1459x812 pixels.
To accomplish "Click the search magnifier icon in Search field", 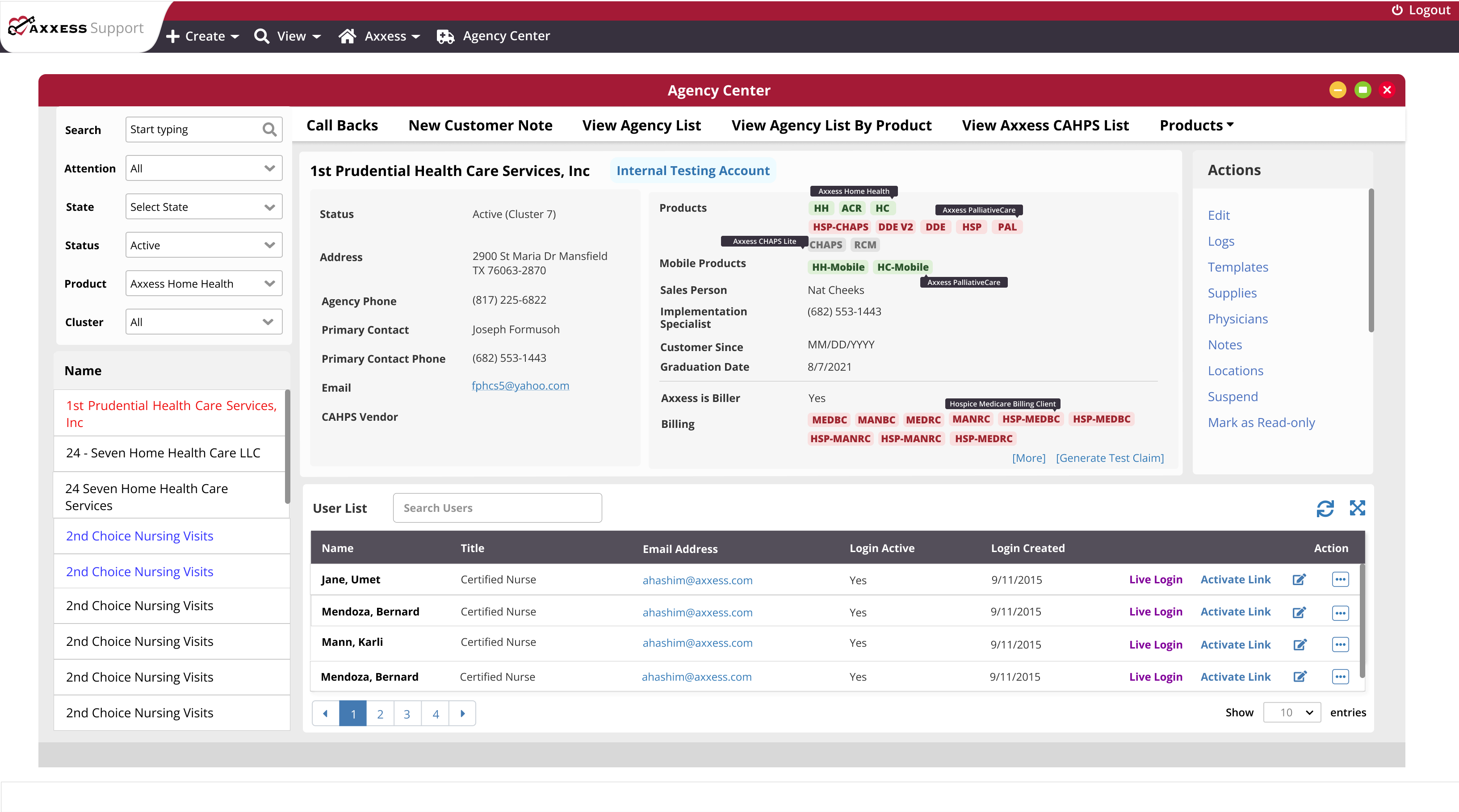I will (269, 130).
